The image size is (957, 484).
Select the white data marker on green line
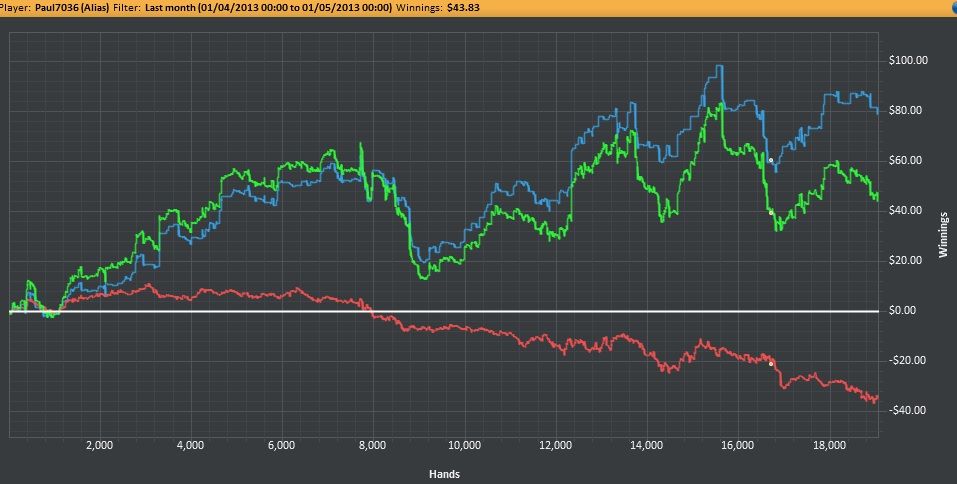tap(770, 212)
